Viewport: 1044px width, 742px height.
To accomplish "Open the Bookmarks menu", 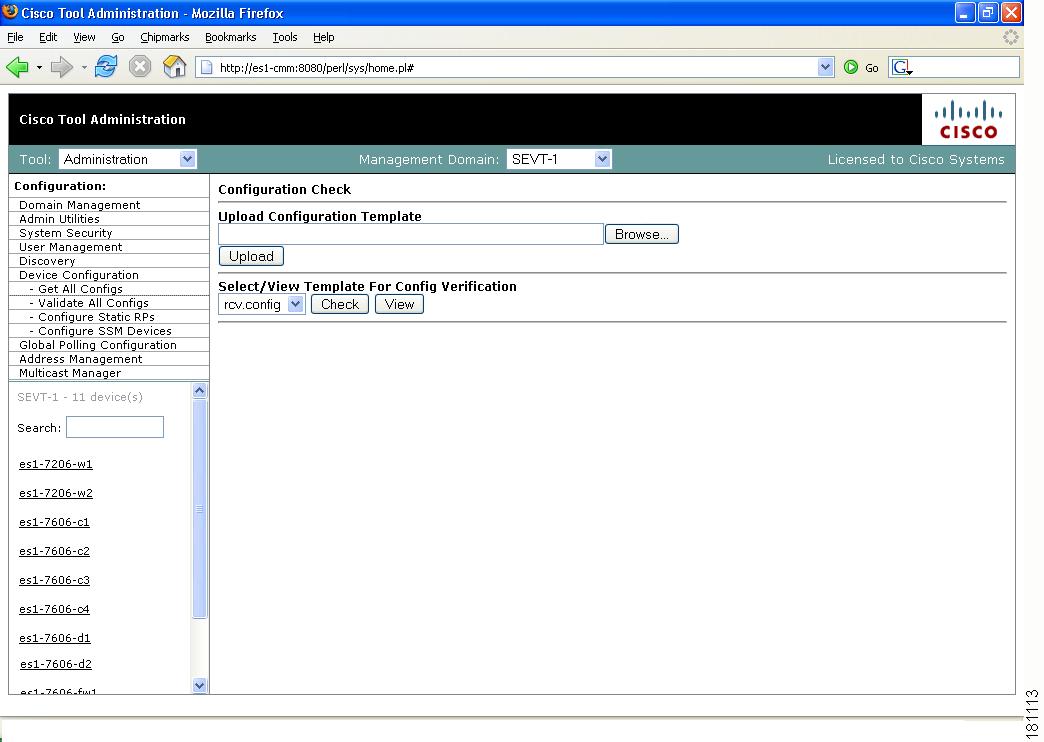I will (230, 37).
